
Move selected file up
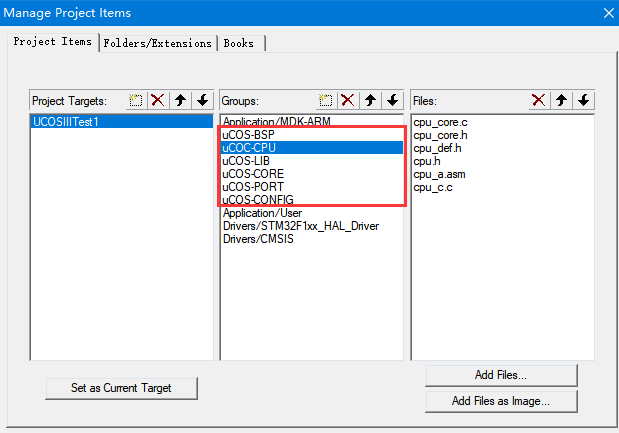point(561,100)
